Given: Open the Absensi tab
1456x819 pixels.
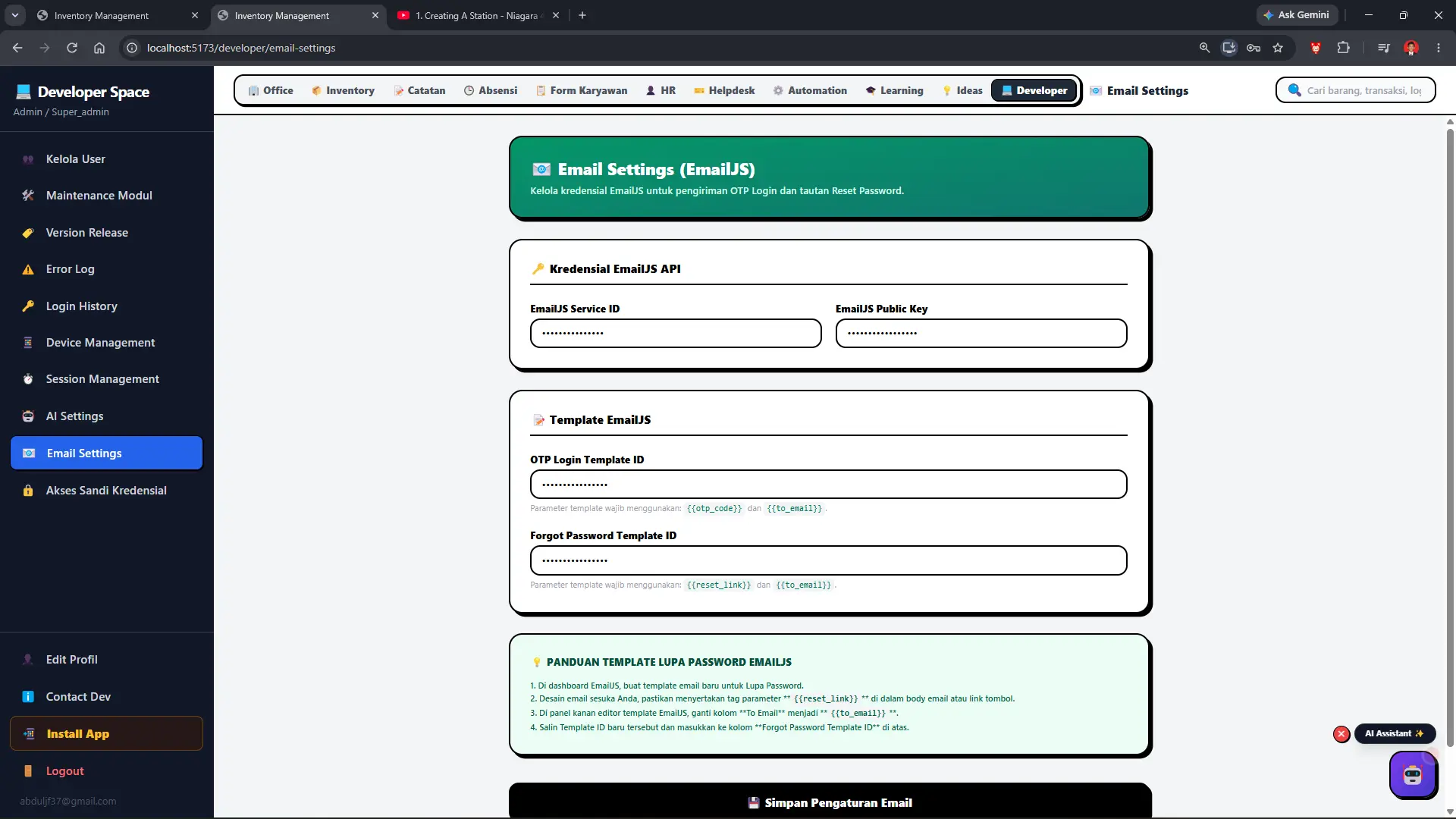Looking at the screenshot, I should [x=491, y=90].
